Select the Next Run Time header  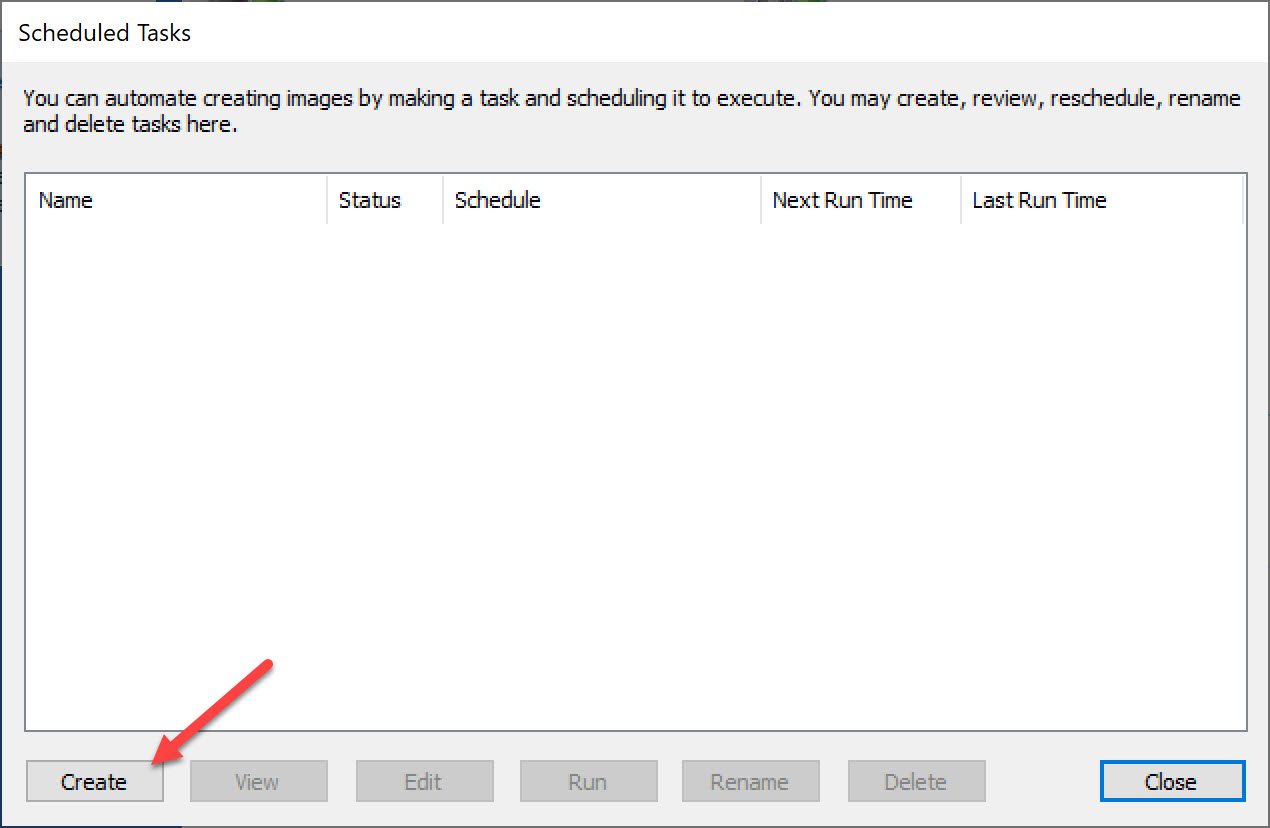pyautogui.click(x=860, y=200)
